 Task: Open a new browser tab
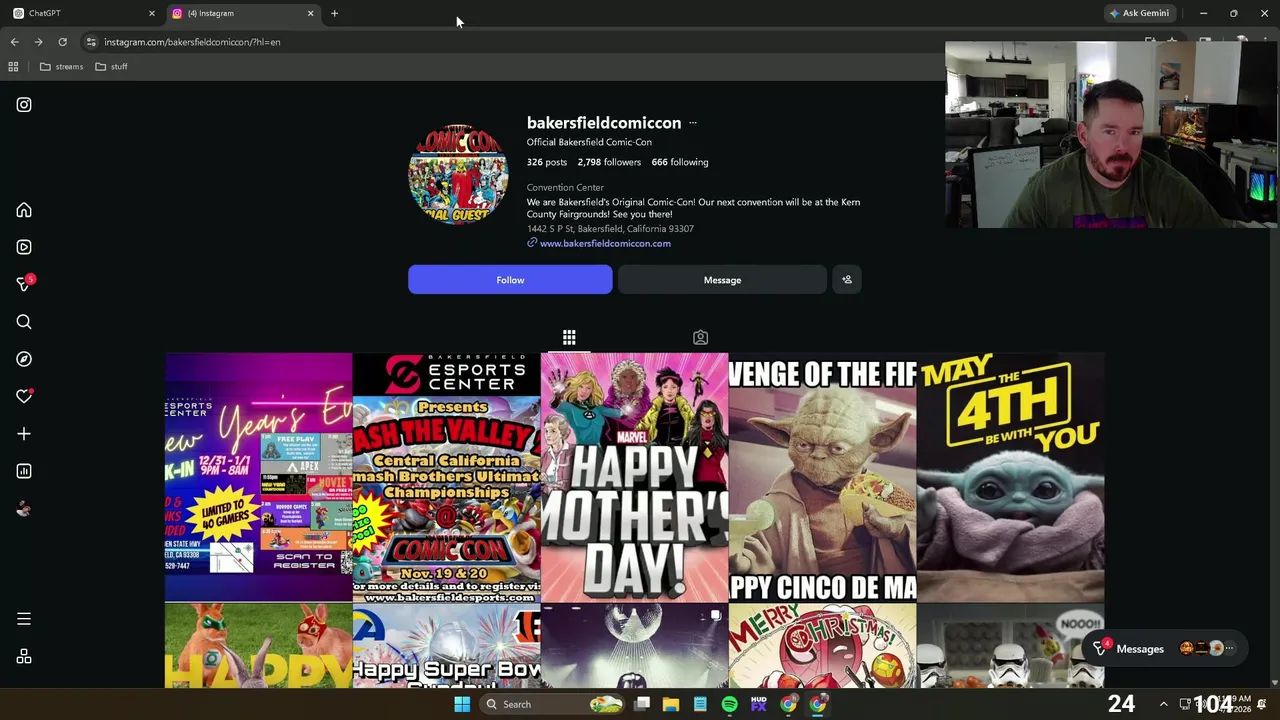tap(334, 13)
